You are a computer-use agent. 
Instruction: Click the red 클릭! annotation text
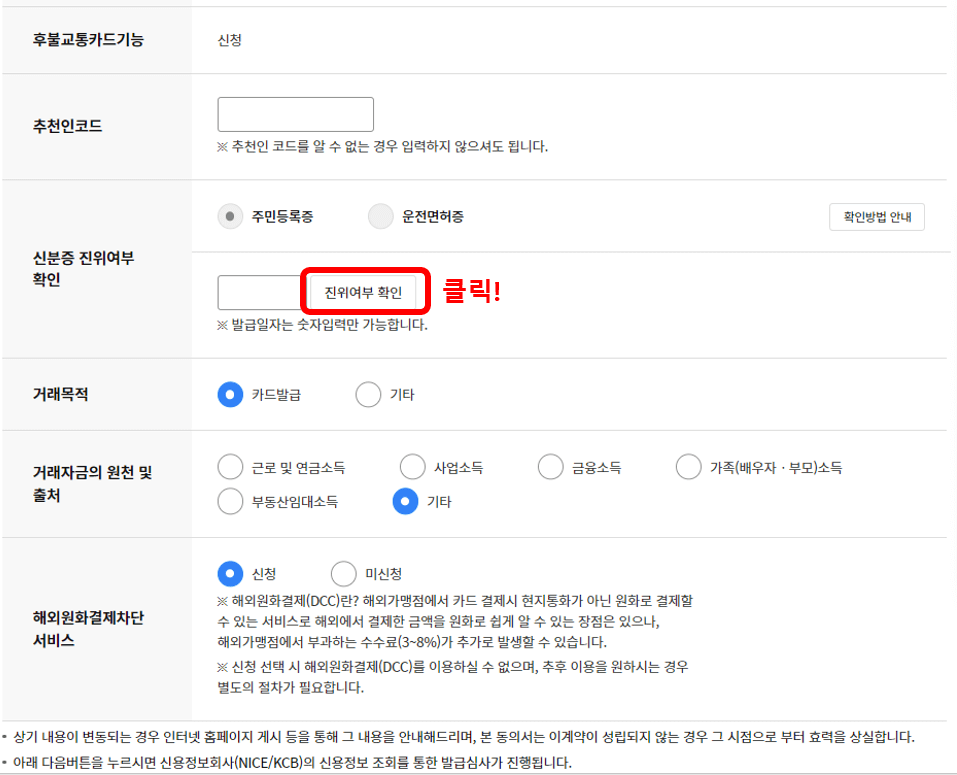[470, 288]
